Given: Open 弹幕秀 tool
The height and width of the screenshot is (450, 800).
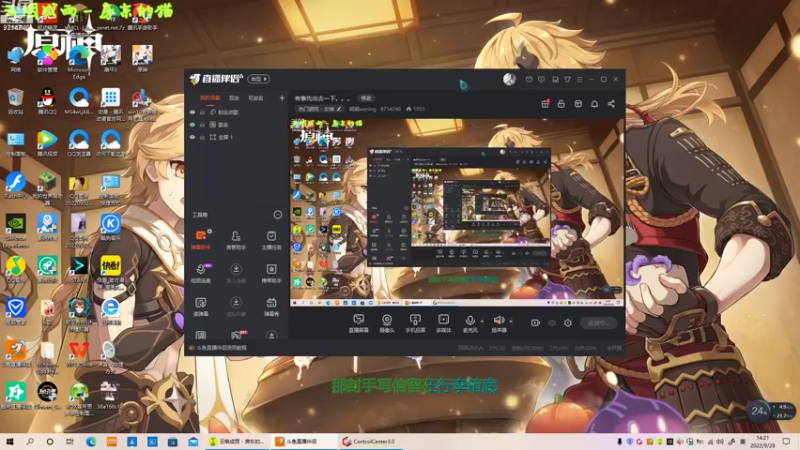Looking at the screenshot, I should click(x=271, y=307).
